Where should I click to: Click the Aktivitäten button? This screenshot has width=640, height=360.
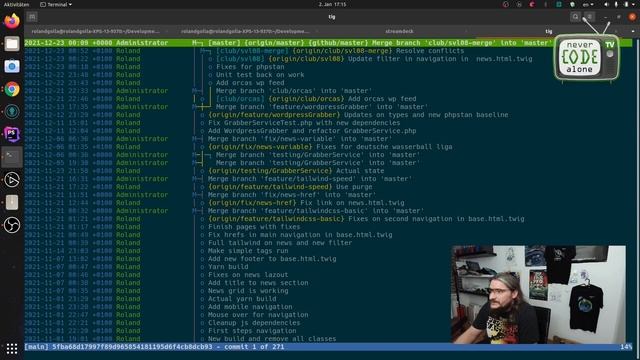[16, 4]
